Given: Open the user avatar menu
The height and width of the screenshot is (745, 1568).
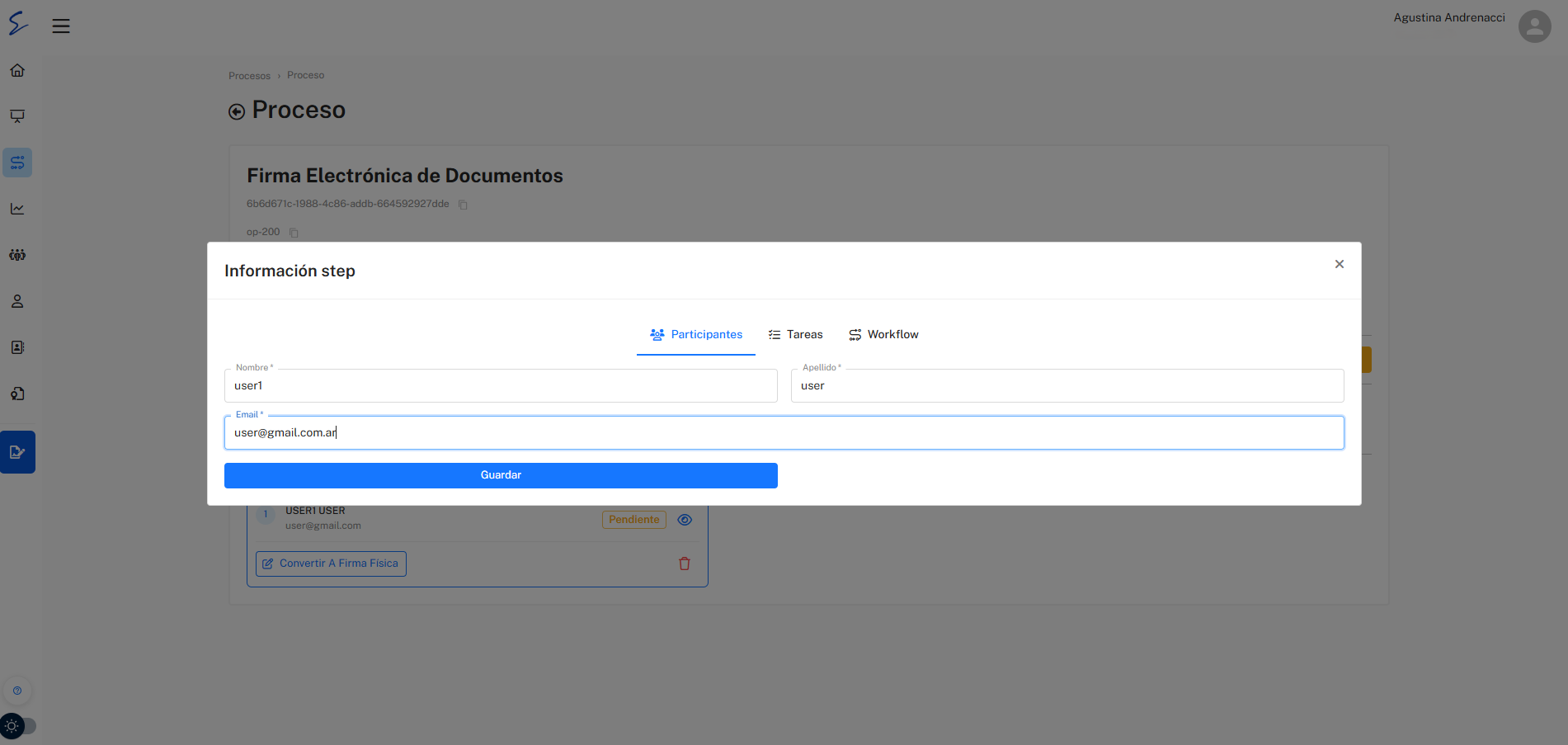Looking at the screenshot, I should [x=1534, y=26].
